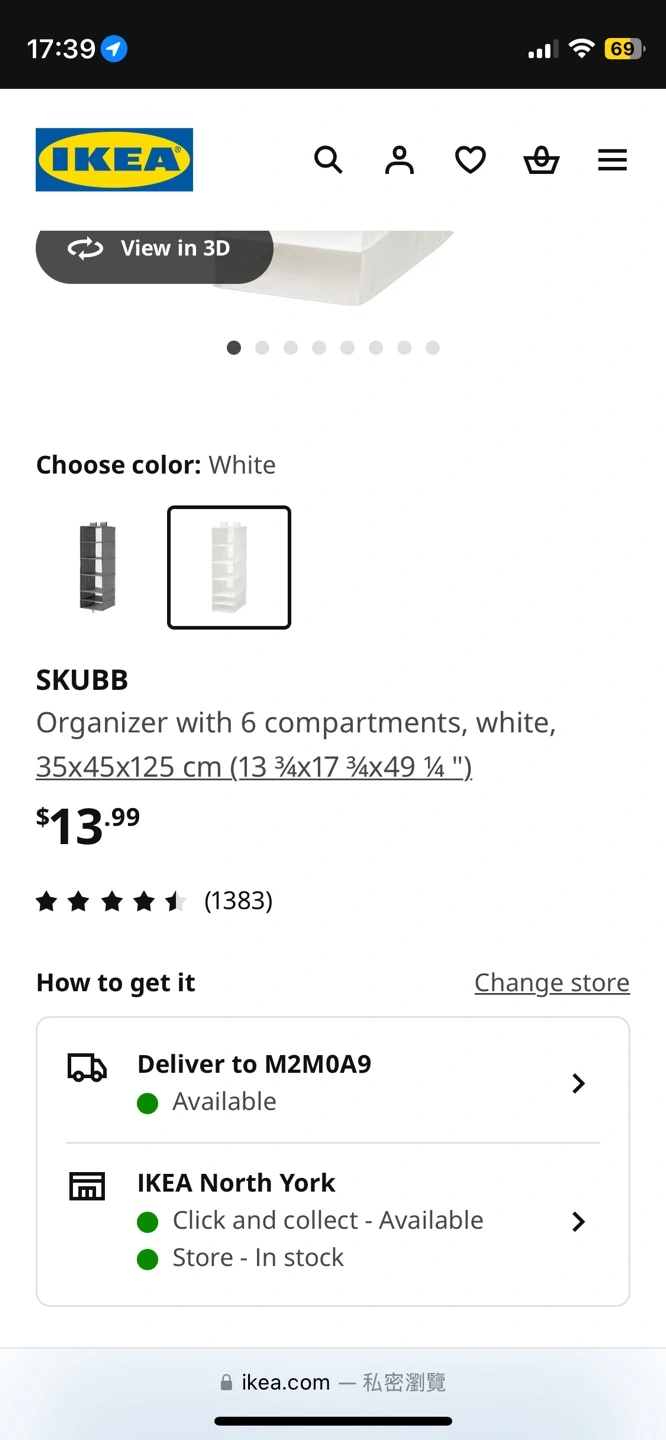Tap the View in 3D button
This screenshot has height=1440, width=666.
(154, 249)
